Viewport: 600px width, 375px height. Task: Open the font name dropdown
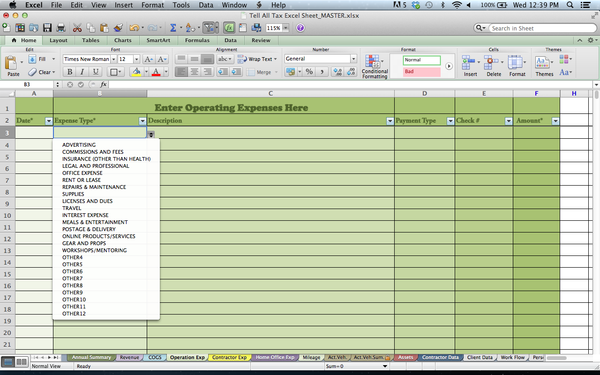pos(113,59)
